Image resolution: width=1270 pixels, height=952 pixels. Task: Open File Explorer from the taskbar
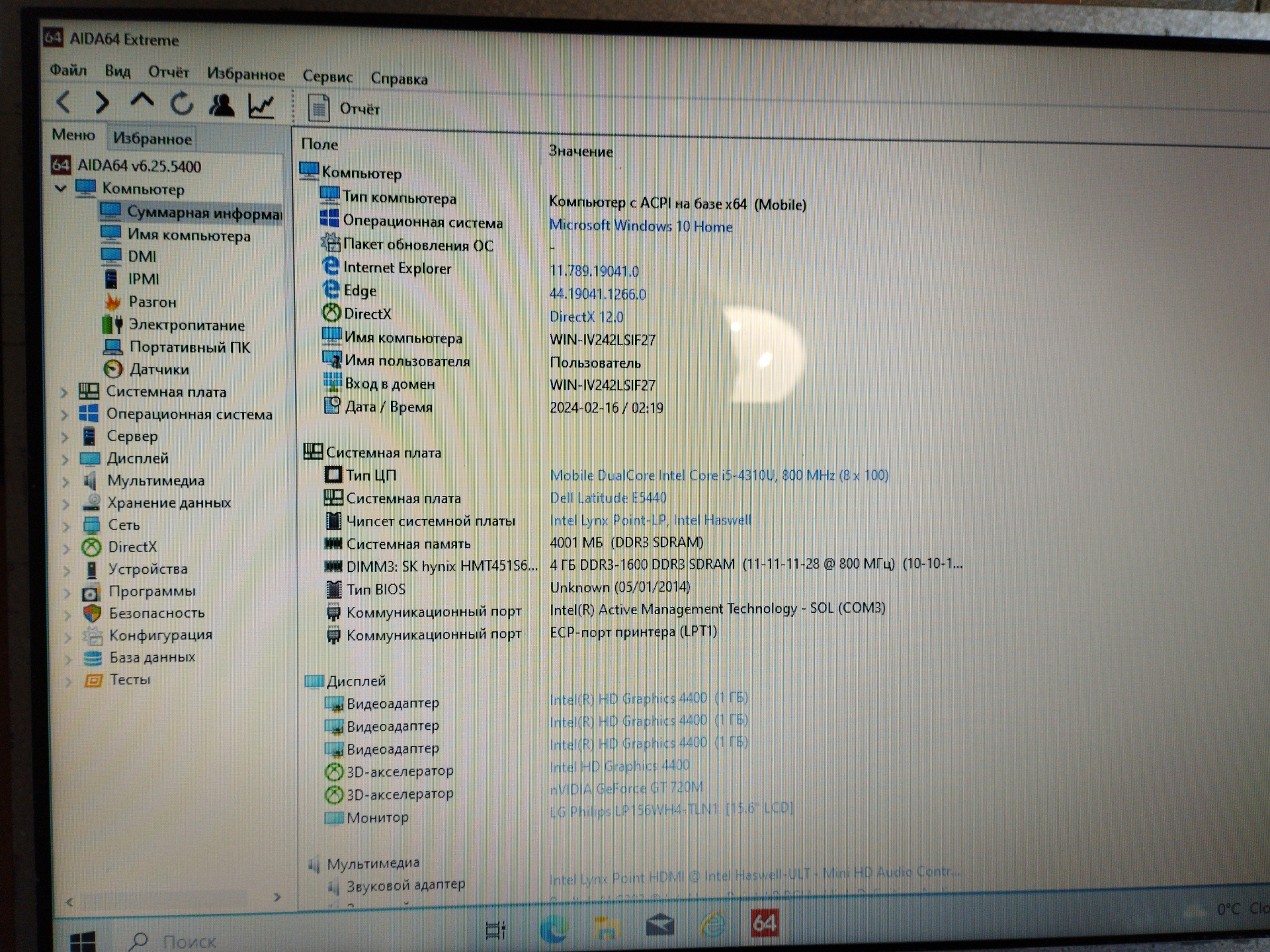click(x=605, y=928)
